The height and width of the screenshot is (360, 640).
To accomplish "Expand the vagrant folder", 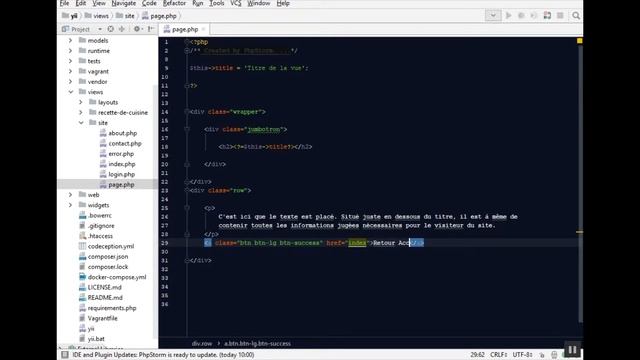I will pos(71,71).
